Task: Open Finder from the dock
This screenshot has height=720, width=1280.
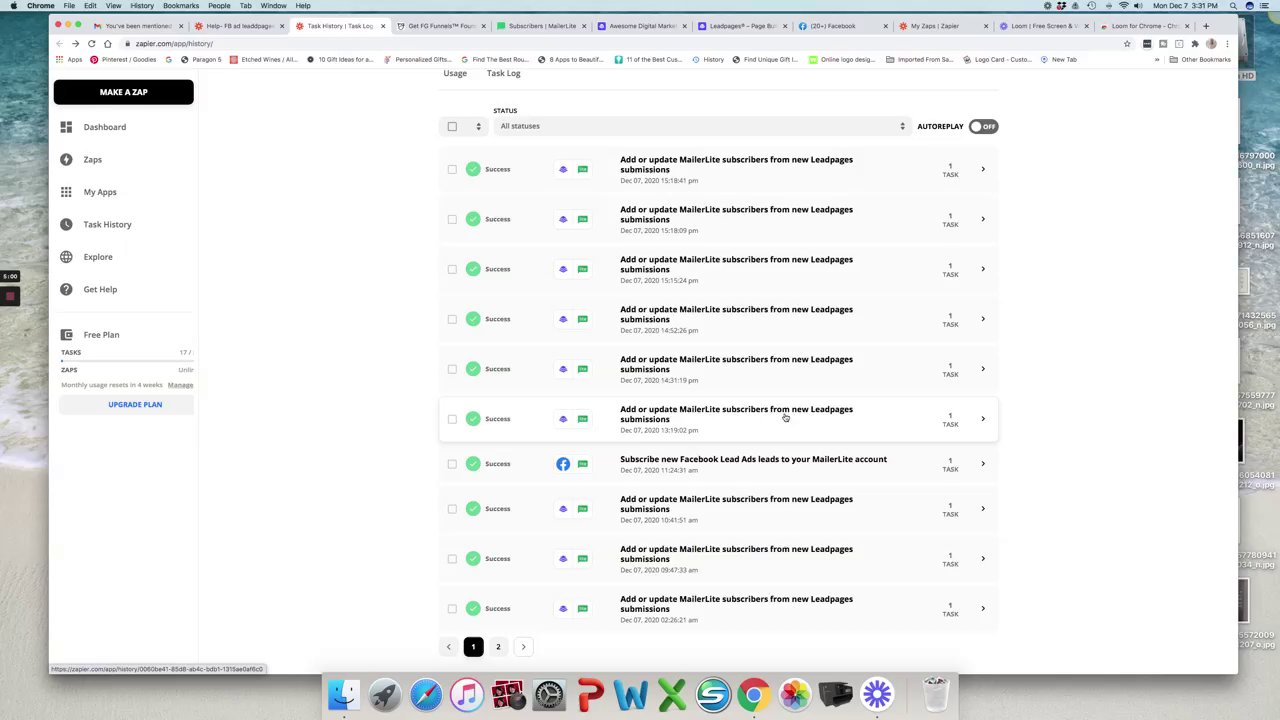Action: [x=343, y=694]
